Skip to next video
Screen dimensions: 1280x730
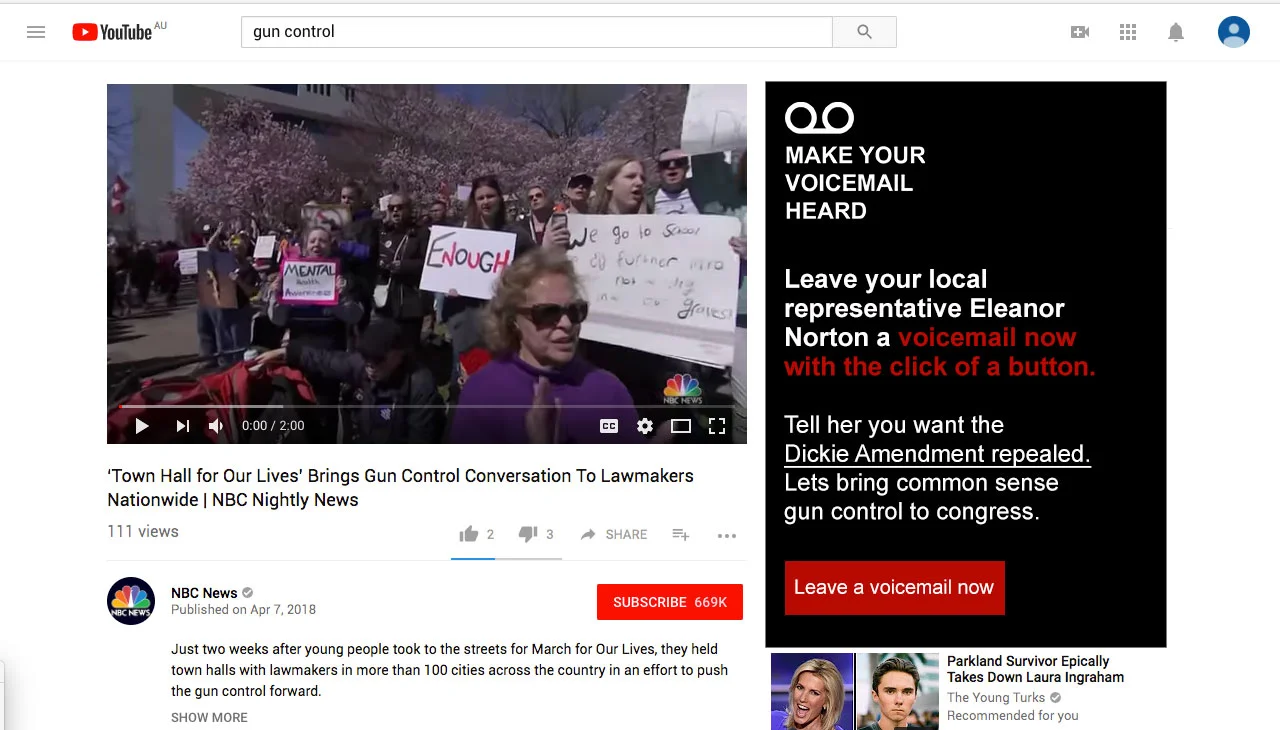tap(182, 426)
